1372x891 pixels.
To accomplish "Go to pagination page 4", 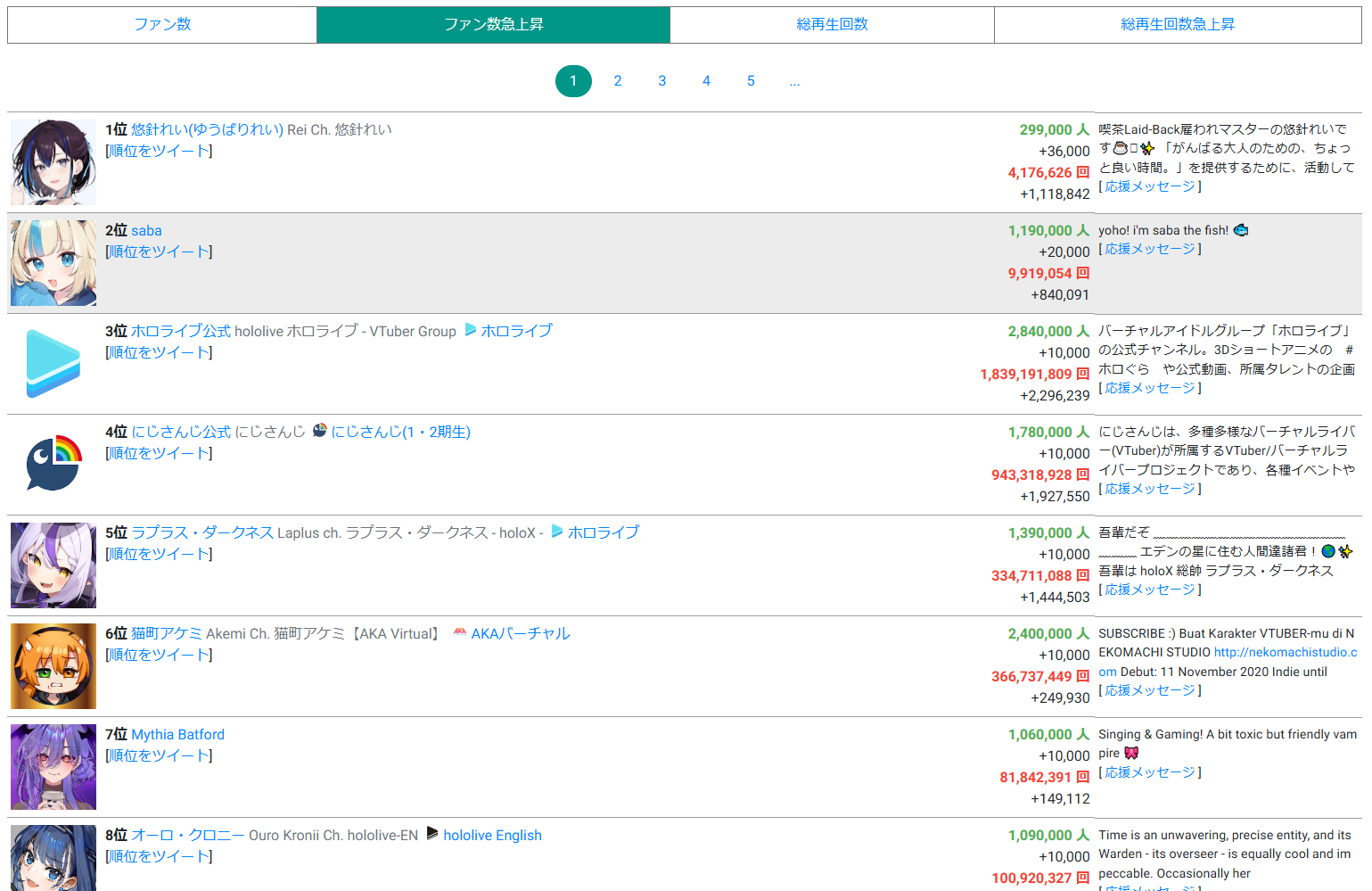I will [707, 81].
